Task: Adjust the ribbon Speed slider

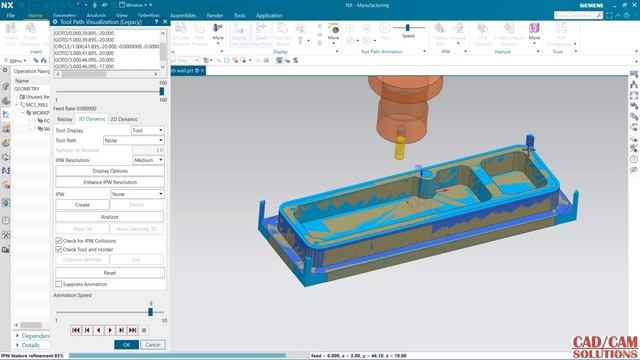Action: [x=407, y=27]
